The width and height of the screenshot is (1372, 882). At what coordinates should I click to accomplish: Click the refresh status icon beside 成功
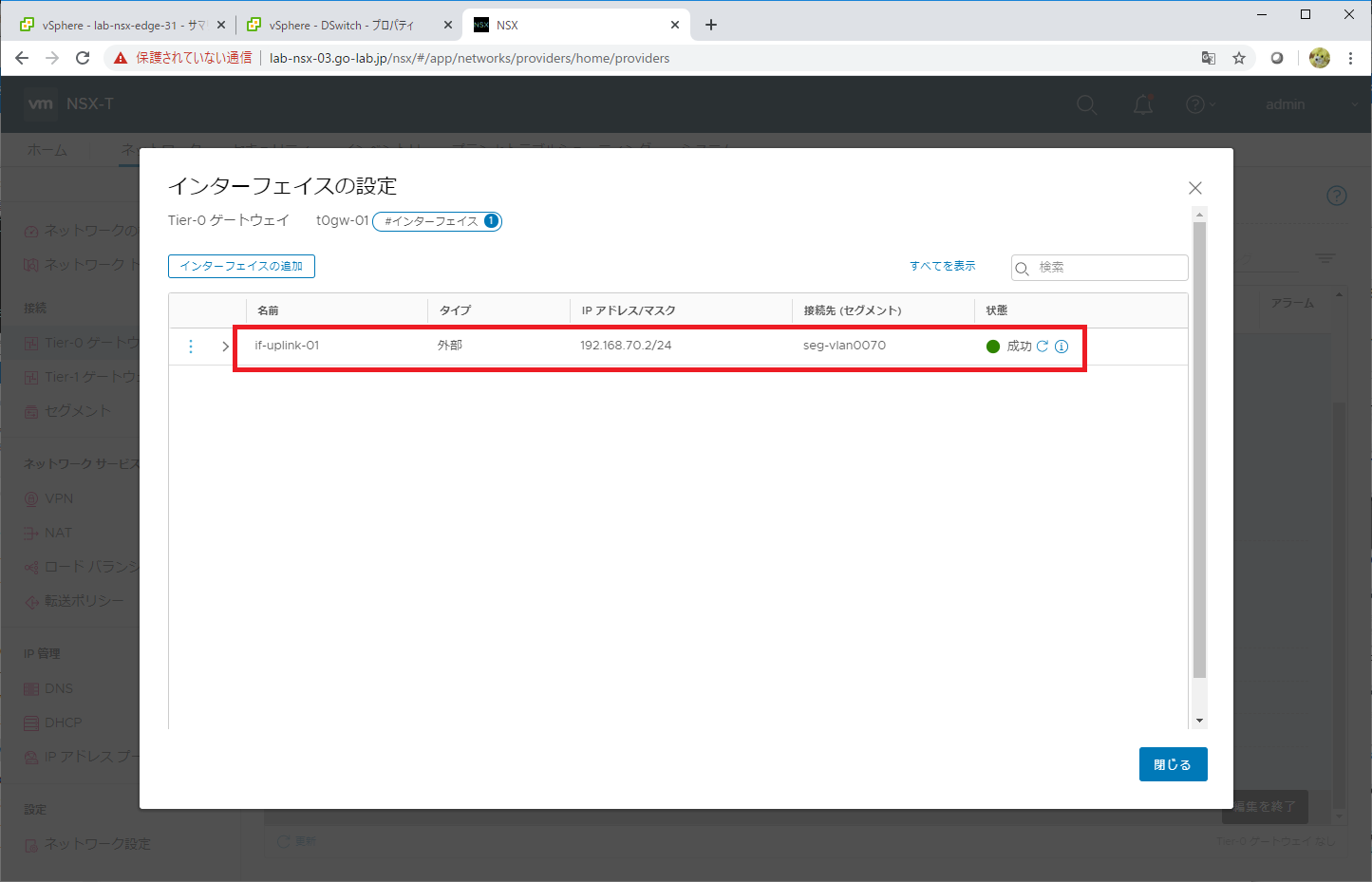pyautogui.click(x=1043, y=347)
